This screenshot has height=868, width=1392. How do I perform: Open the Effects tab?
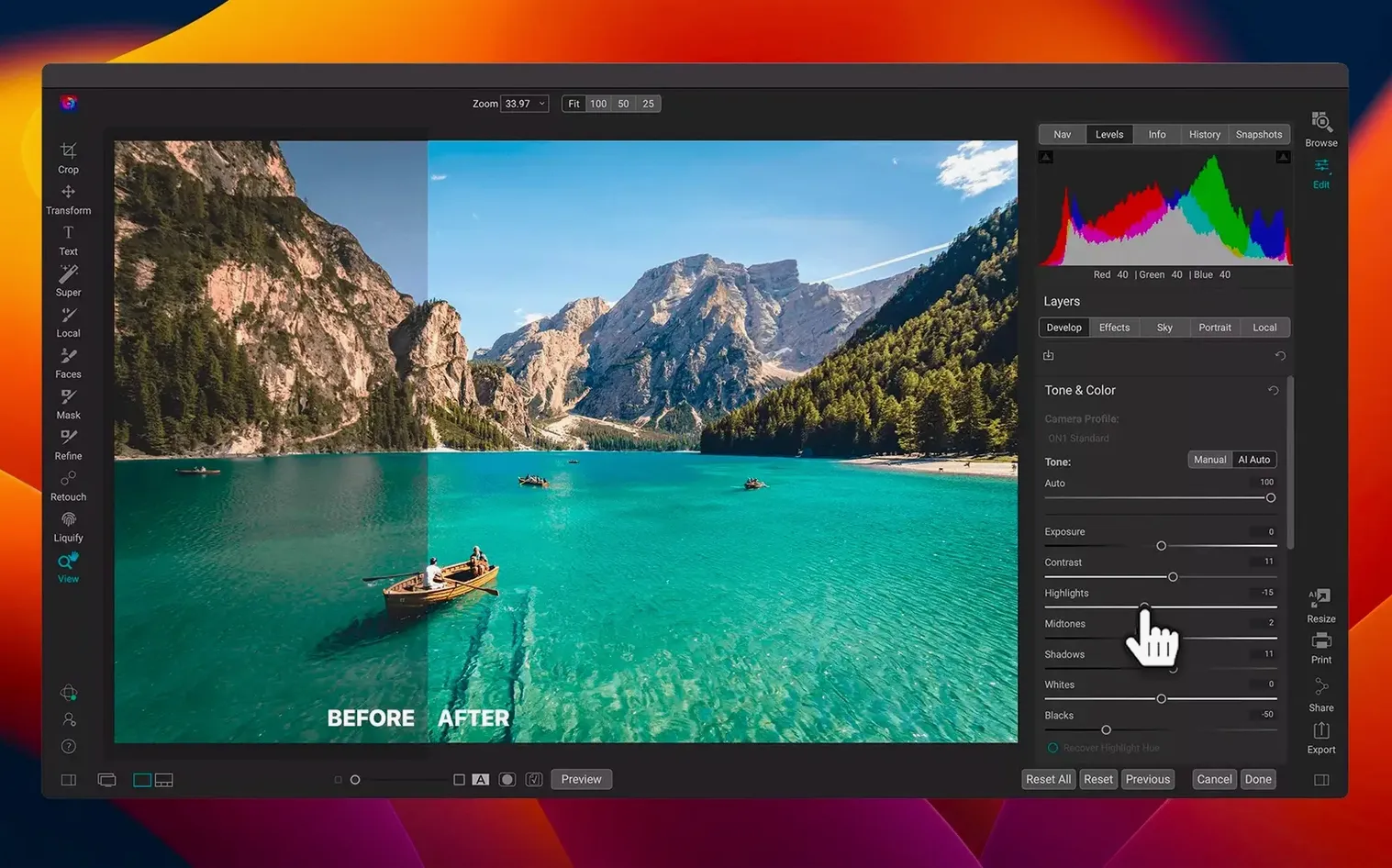pos(1115,328)
